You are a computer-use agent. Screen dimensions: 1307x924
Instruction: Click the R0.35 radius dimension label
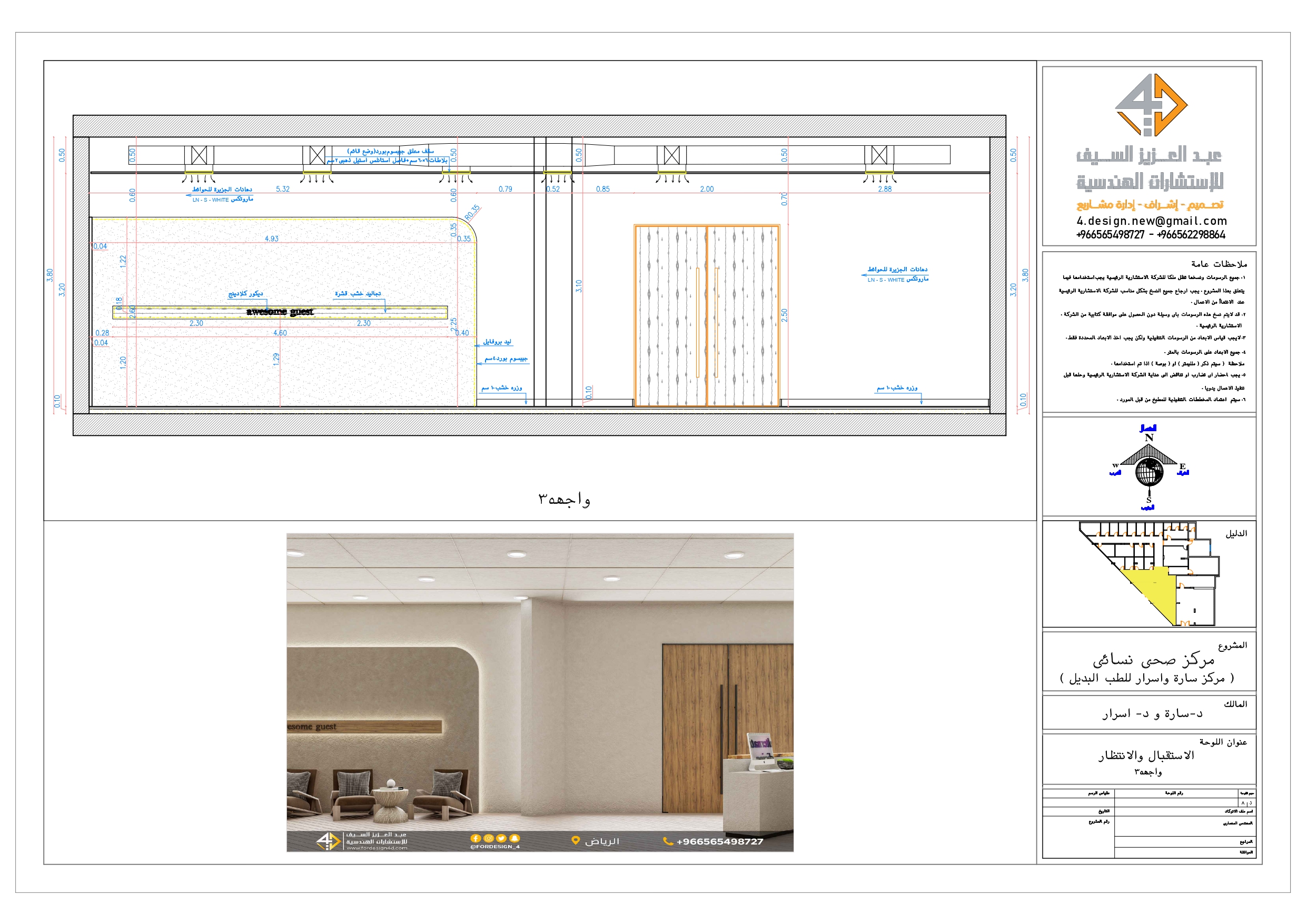472,213
